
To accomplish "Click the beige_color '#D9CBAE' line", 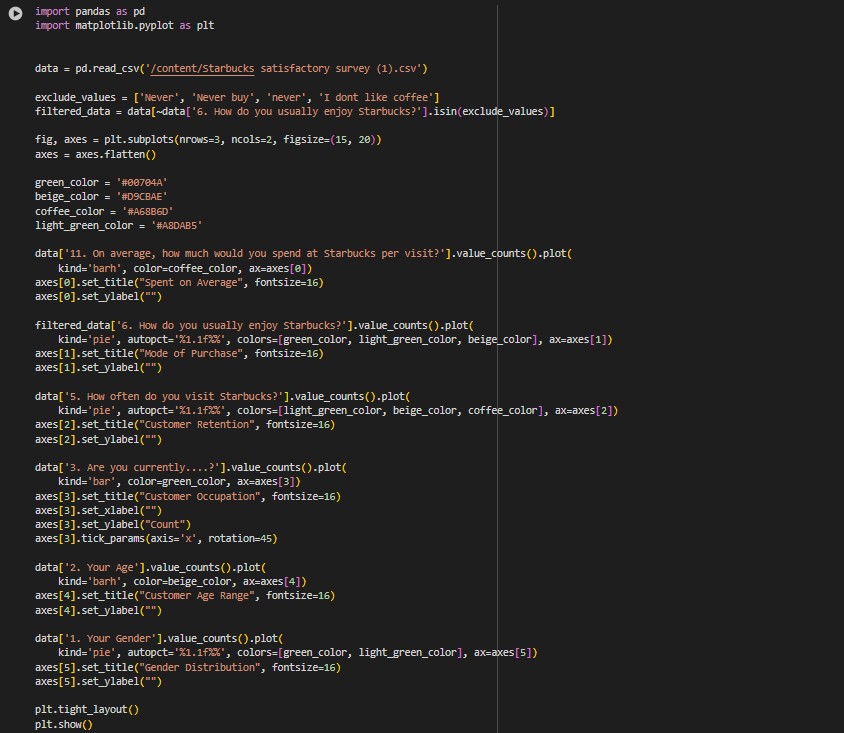I will 101,196.
